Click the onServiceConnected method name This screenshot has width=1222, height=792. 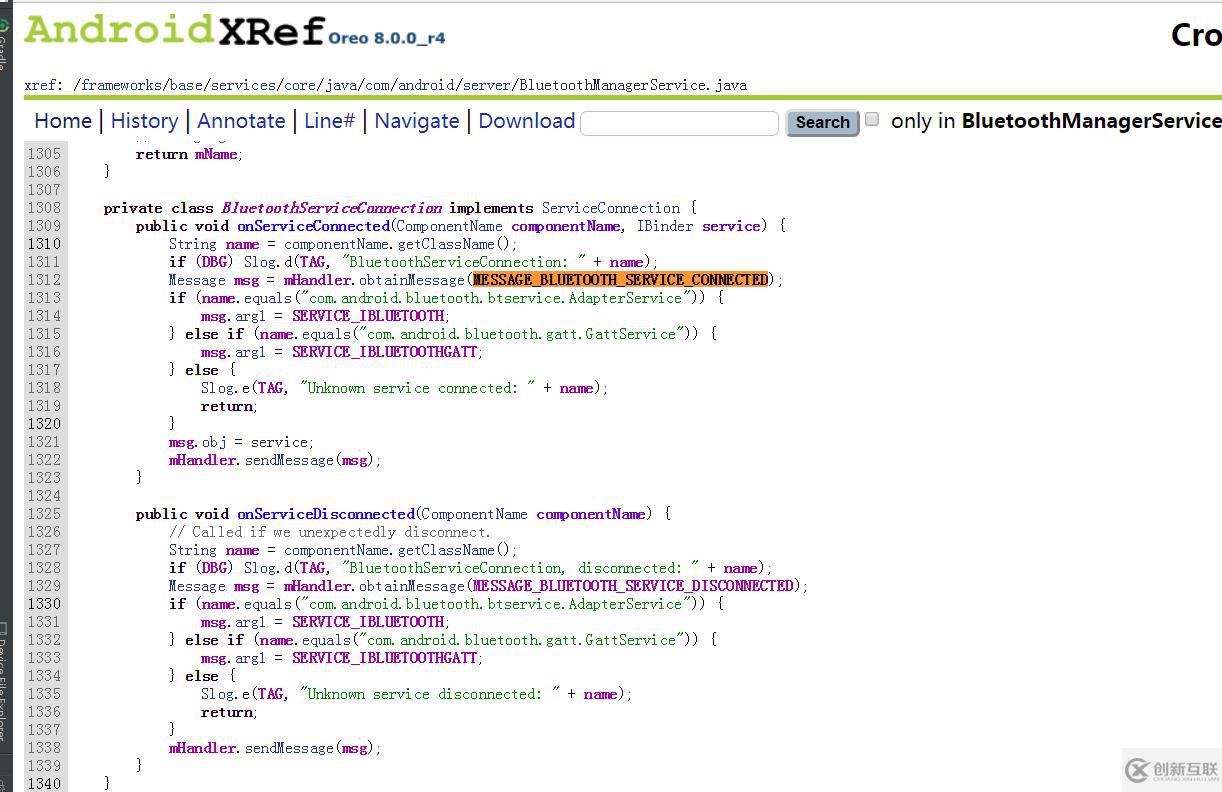(313, 226)
